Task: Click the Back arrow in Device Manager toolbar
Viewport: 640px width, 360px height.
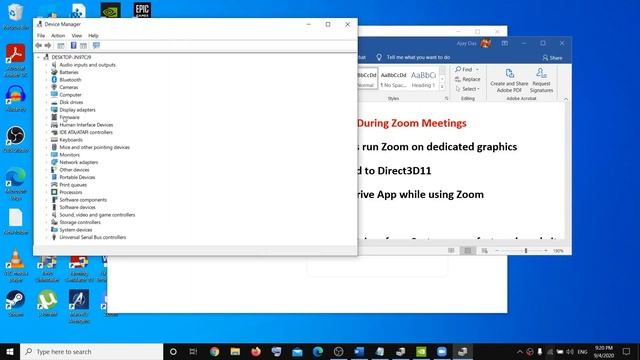Action: [x=39, y=46]
